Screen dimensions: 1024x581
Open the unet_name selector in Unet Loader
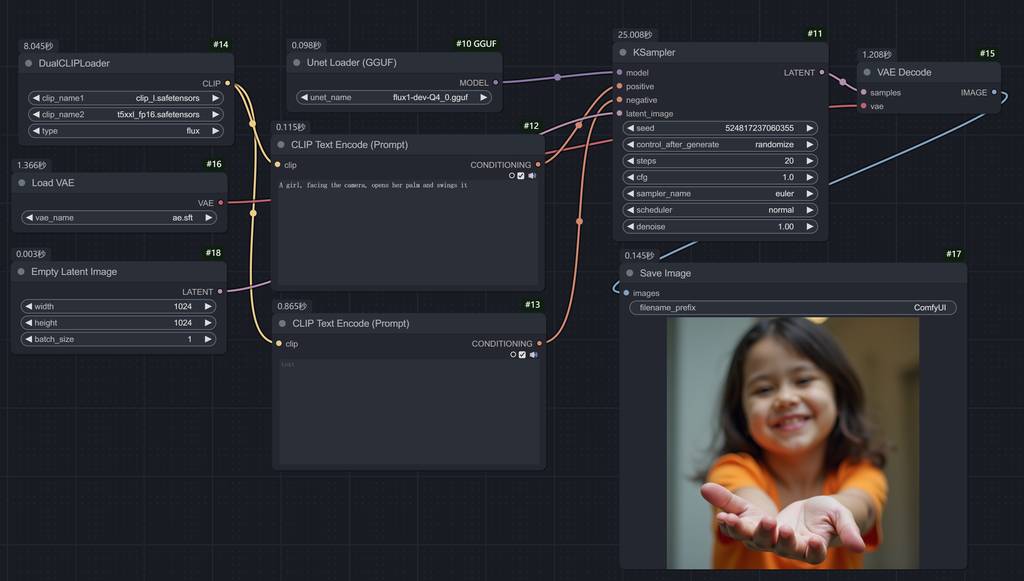394,98
